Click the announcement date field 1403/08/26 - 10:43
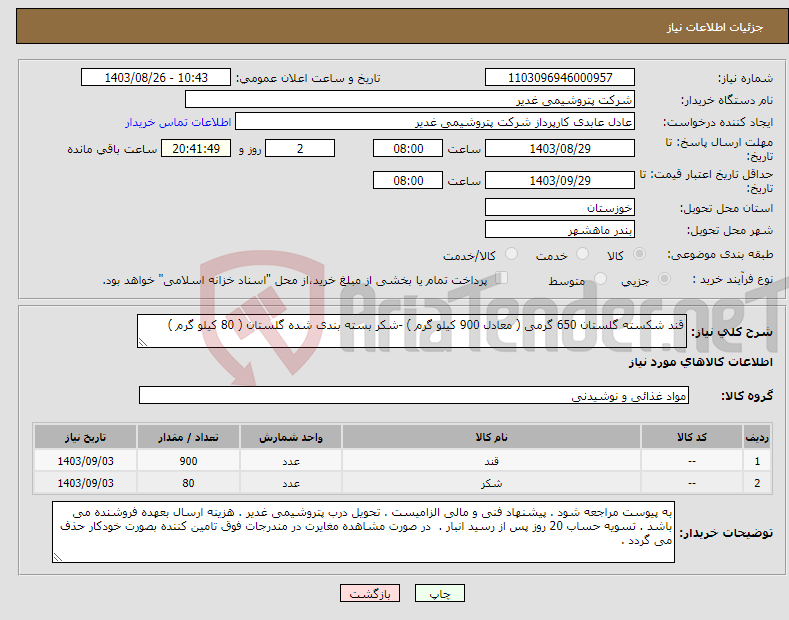This screenshot has width=789, height=620. coord(156,78)
